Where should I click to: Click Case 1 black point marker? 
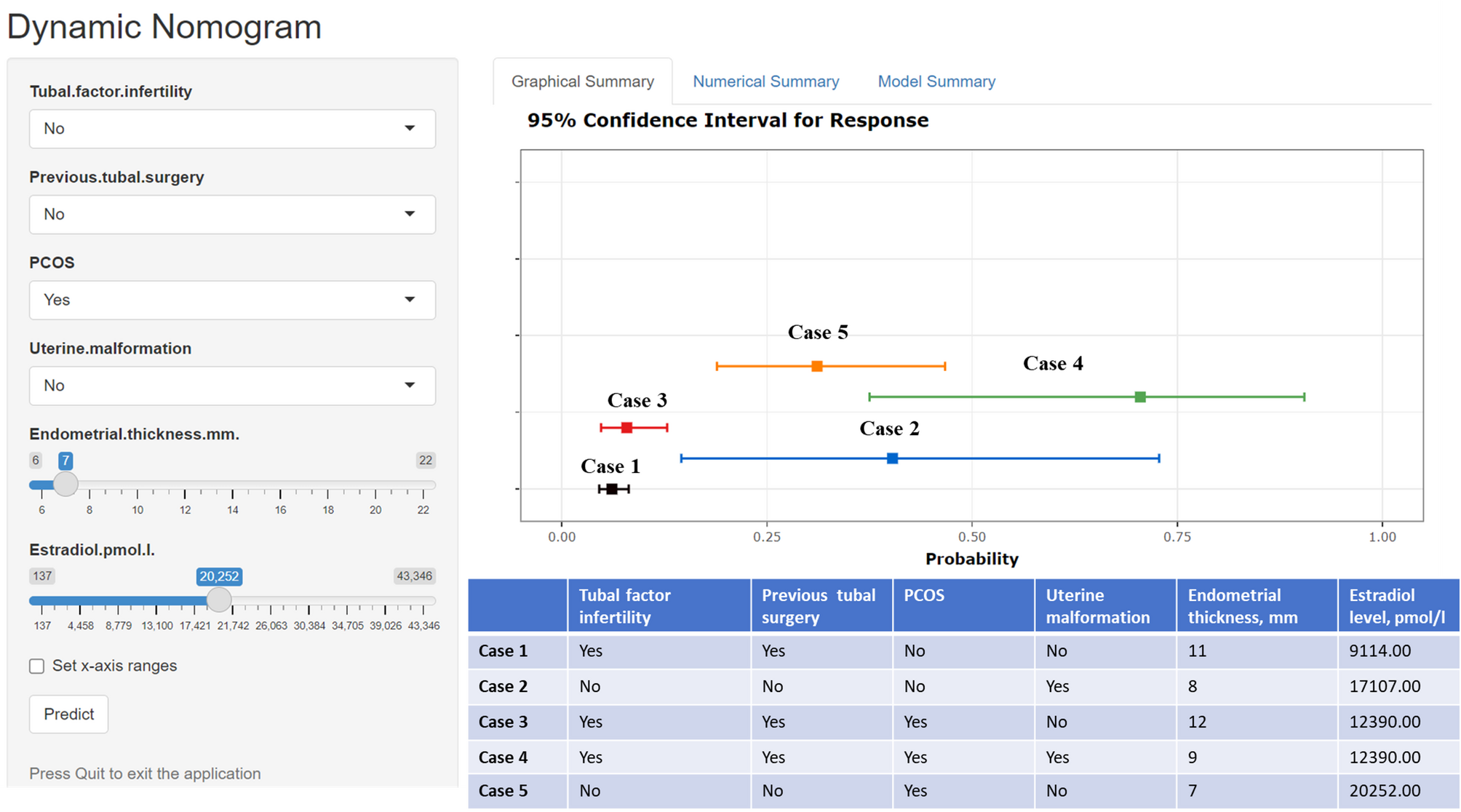coord(612,489)
